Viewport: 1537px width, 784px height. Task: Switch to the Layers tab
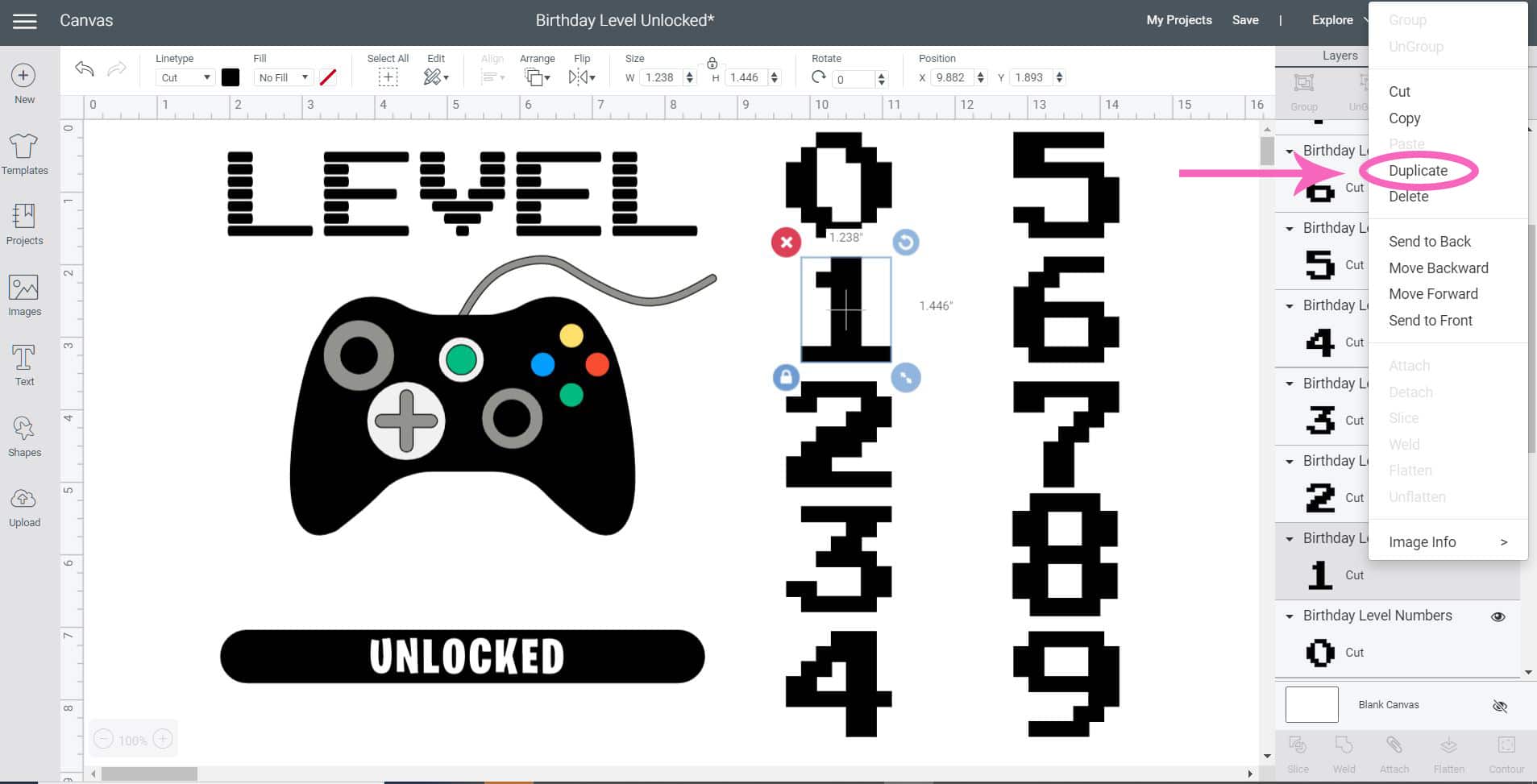point(1340,56)
